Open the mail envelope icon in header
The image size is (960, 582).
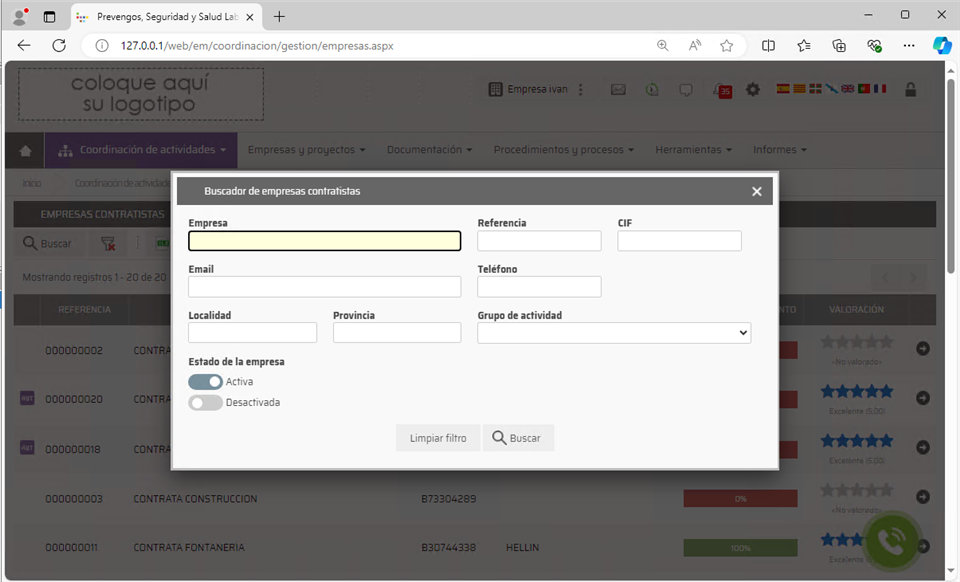pos(618,89)
